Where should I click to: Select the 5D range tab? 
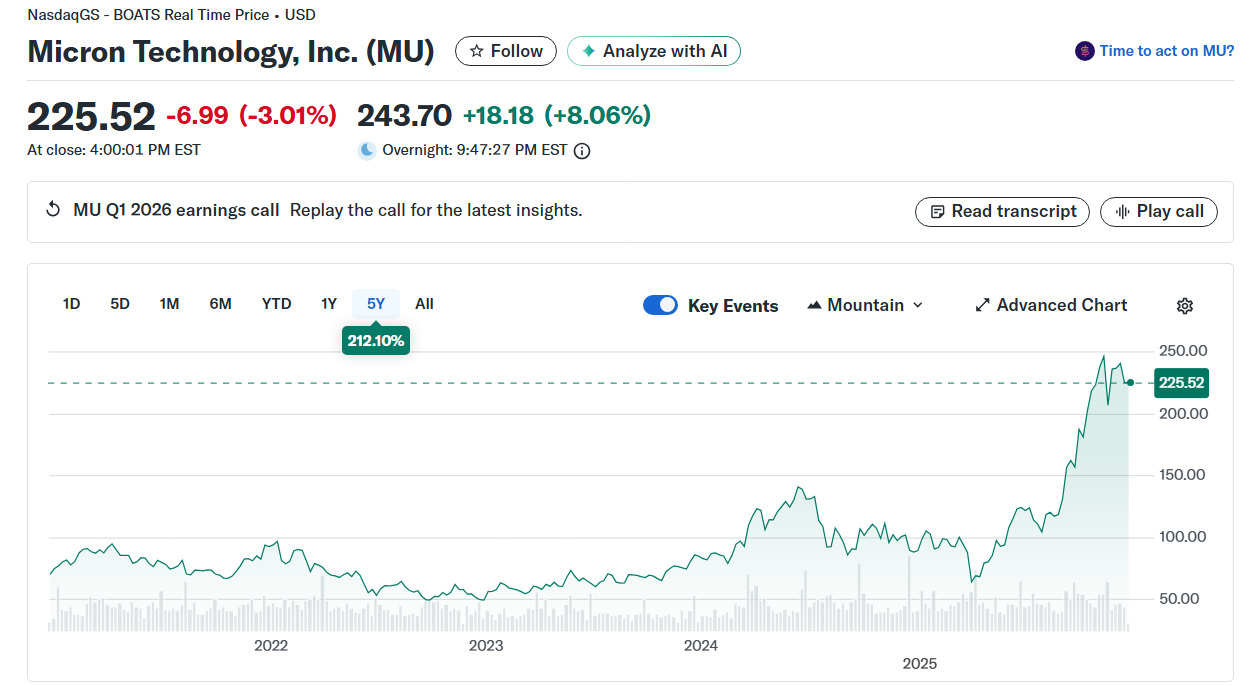coord(120,304)
